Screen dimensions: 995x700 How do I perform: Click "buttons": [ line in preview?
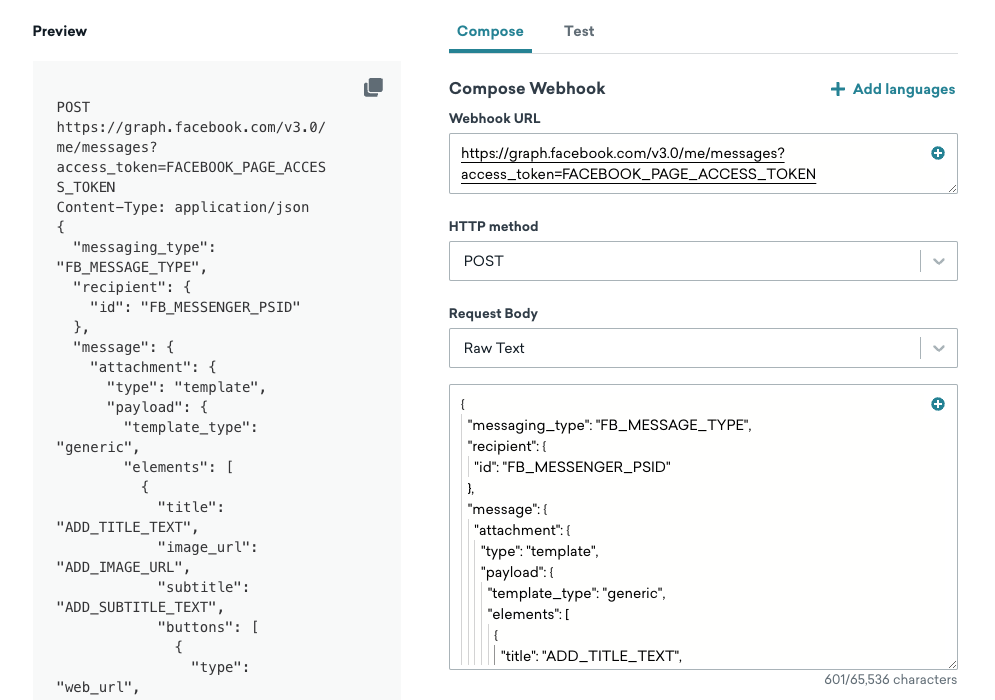click(x=208, y=627)
